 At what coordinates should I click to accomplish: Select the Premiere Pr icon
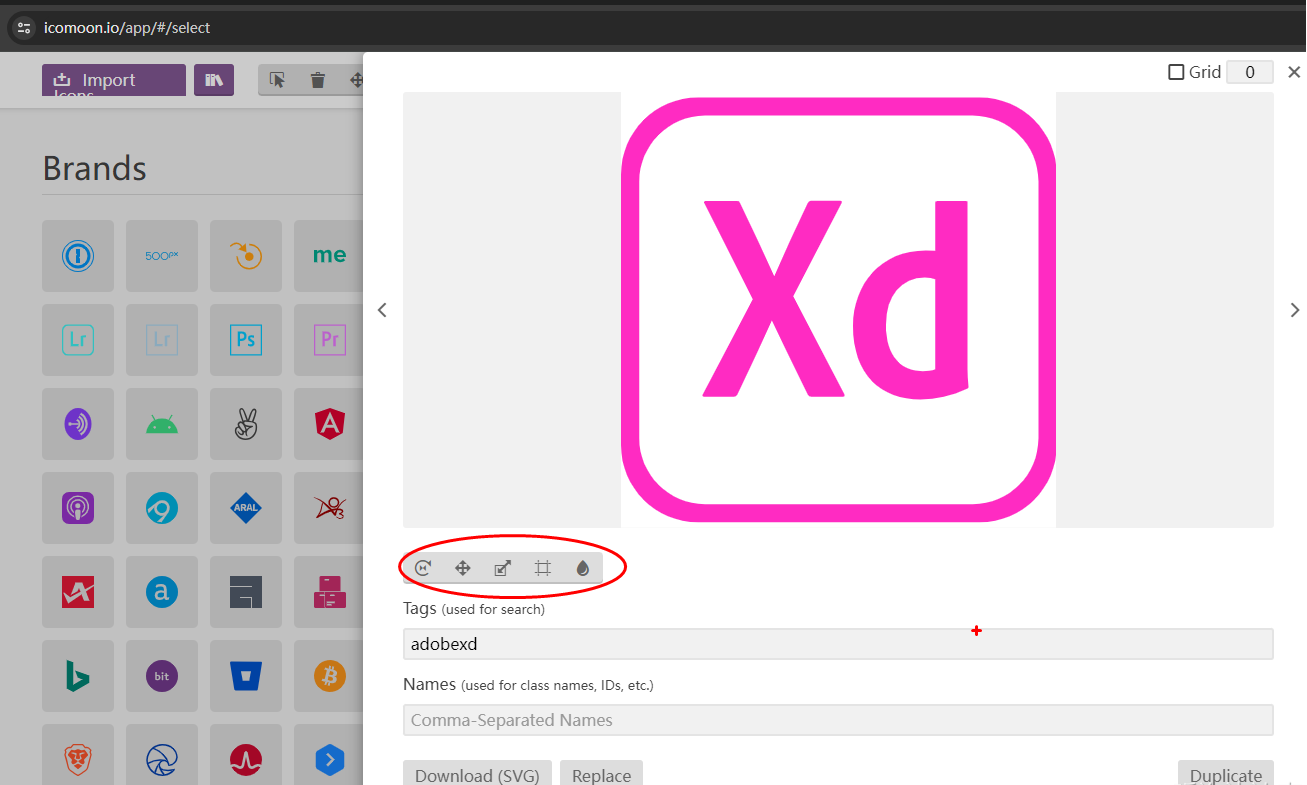pyautogui.click(x=330, y=340)
